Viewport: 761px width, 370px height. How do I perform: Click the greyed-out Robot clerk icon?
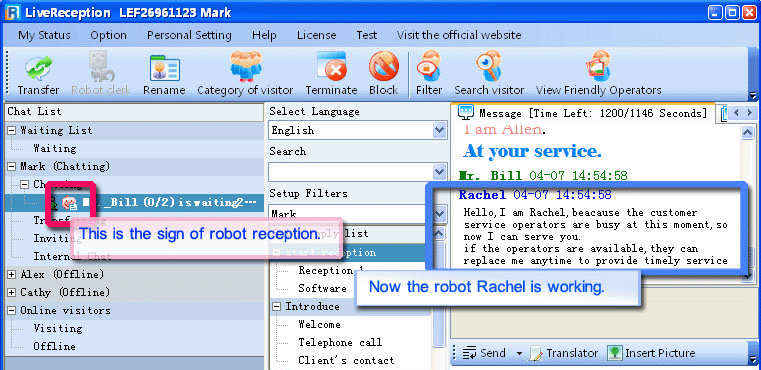[101, 67]
